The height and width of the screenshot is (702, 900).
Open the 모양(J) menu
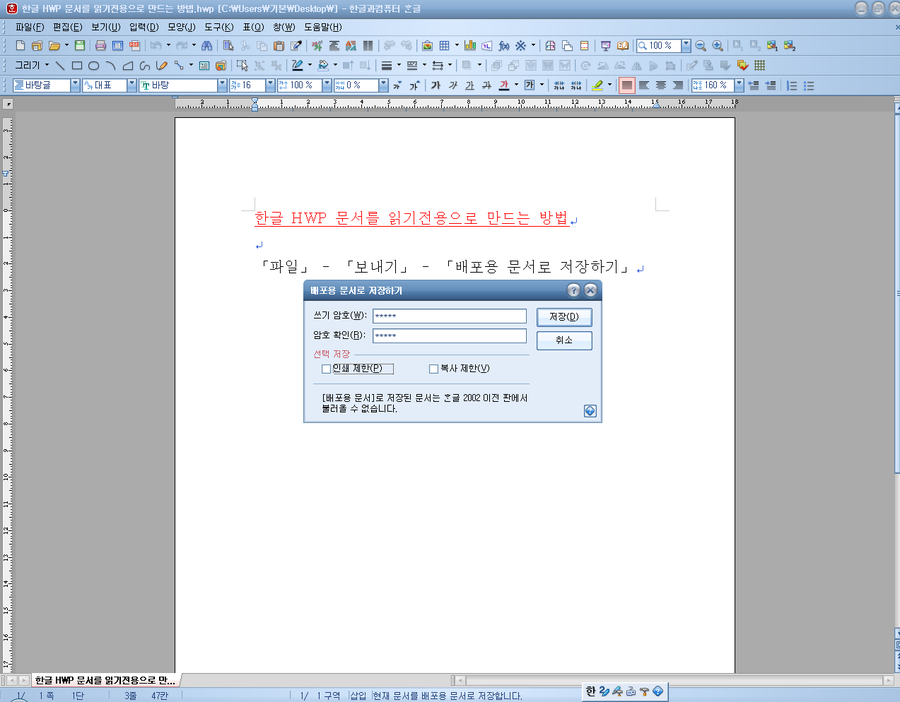coord(181,27)
